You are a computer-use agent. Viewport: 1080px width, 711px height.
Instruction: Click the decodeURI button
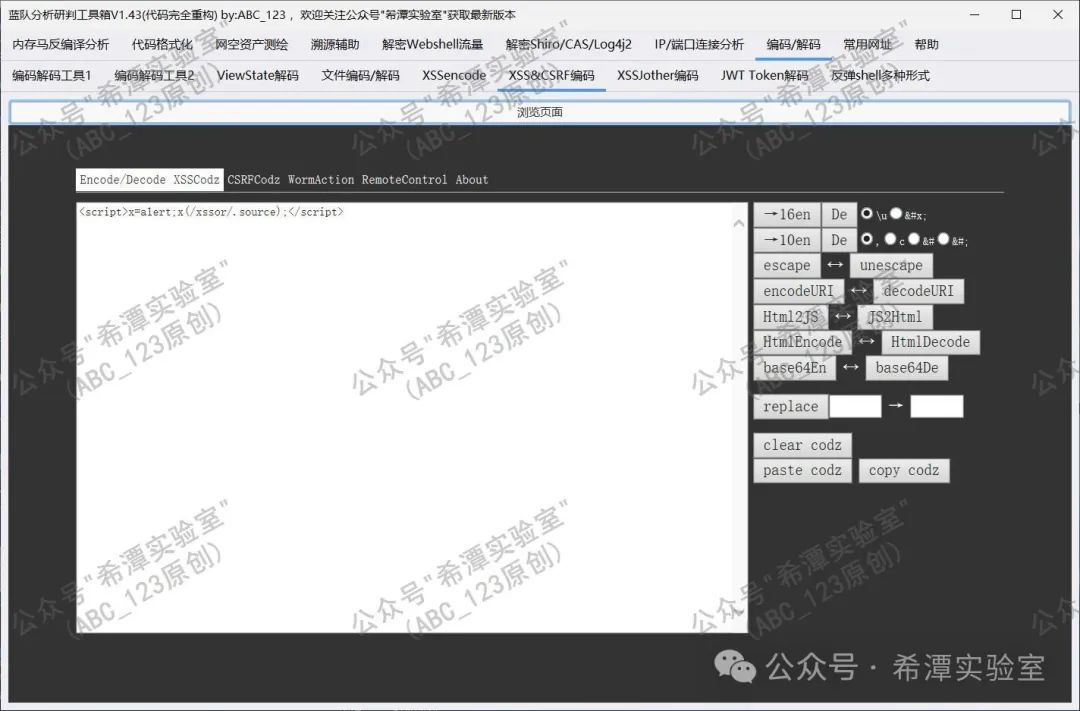click(919, 291)
